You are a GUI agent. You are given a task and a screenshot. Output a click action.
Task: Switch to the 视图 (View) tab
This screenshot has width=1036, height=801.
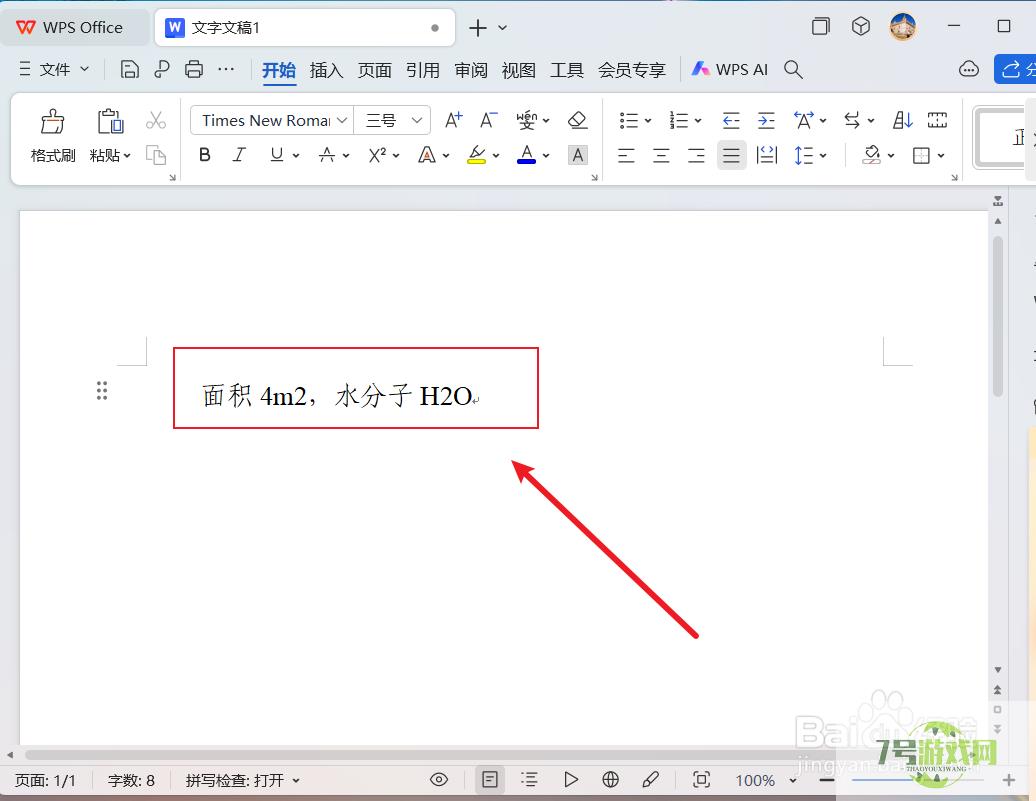click(x=519, y=69)
